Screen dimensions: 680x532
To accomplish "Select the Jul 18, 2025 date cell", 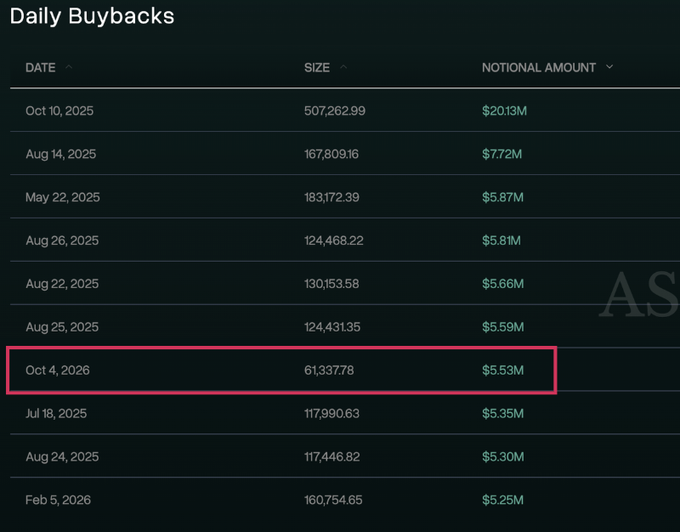I will pos(56,413).
